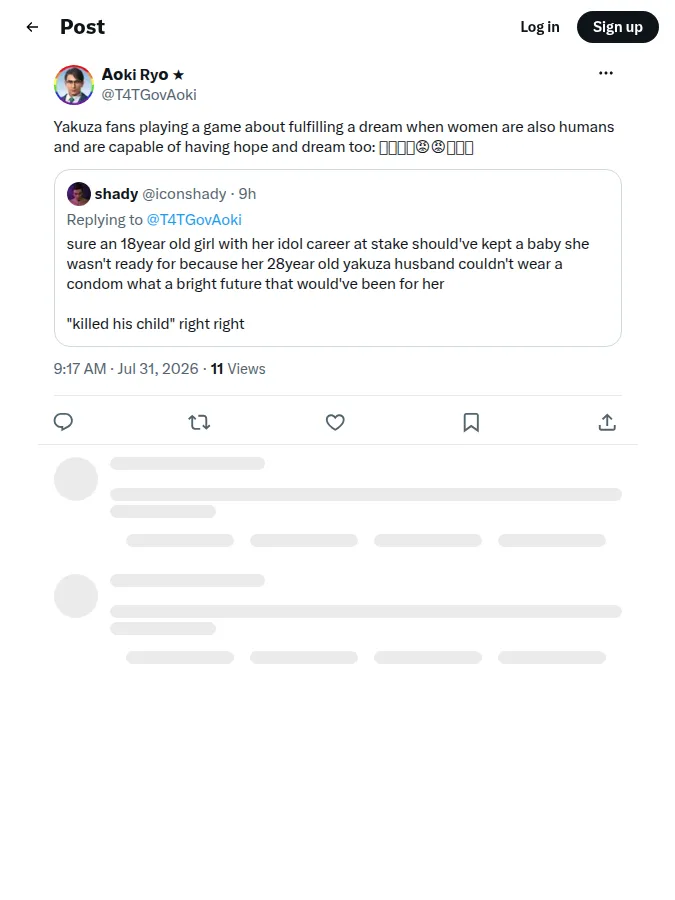Click the shady display name in quote
Screen dimensions: 675x900
(117, 194)
